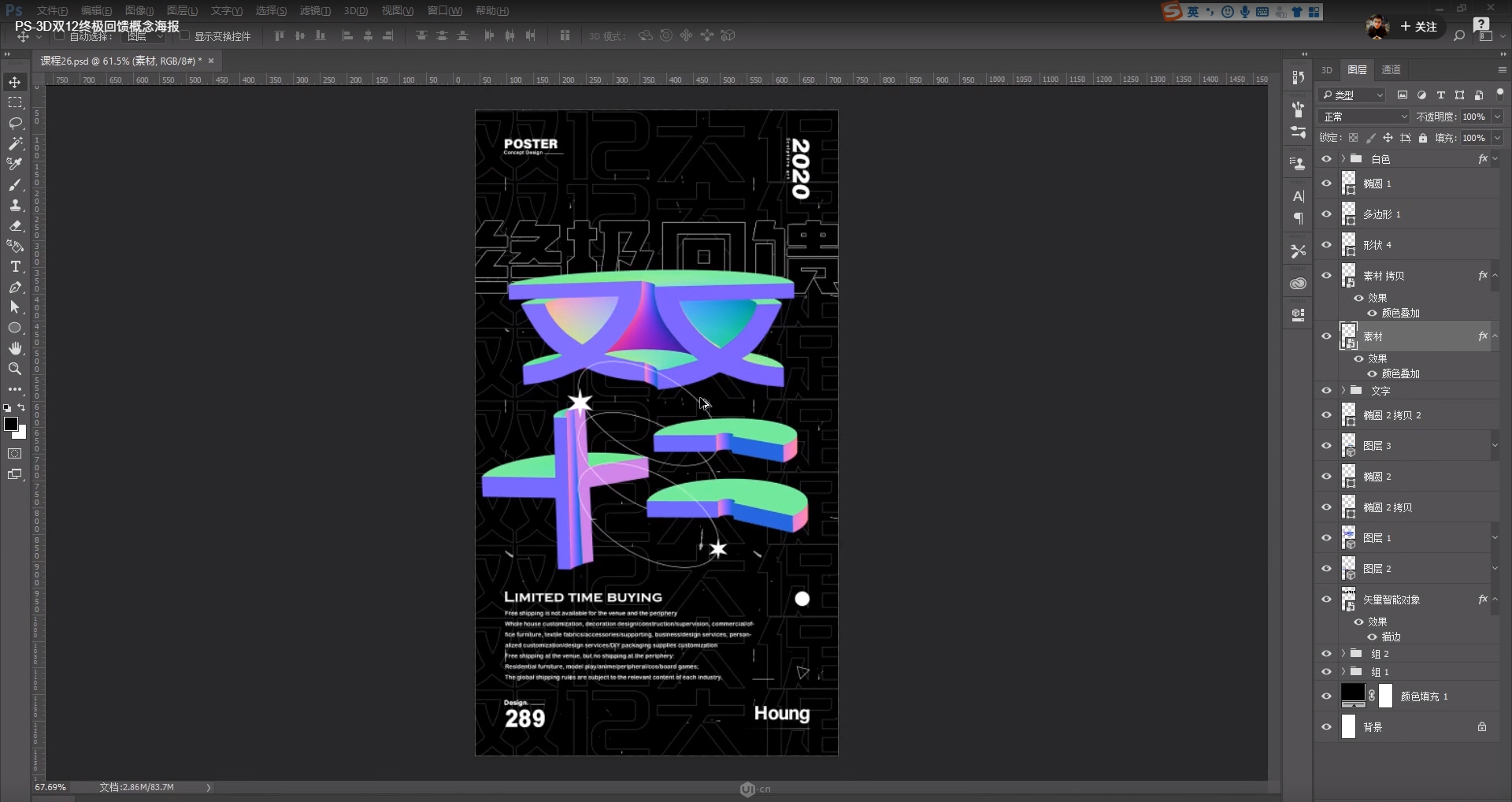Swap foreground and background colors
The height and width of the screenshot is (802, 1512).
click(21, 407)
